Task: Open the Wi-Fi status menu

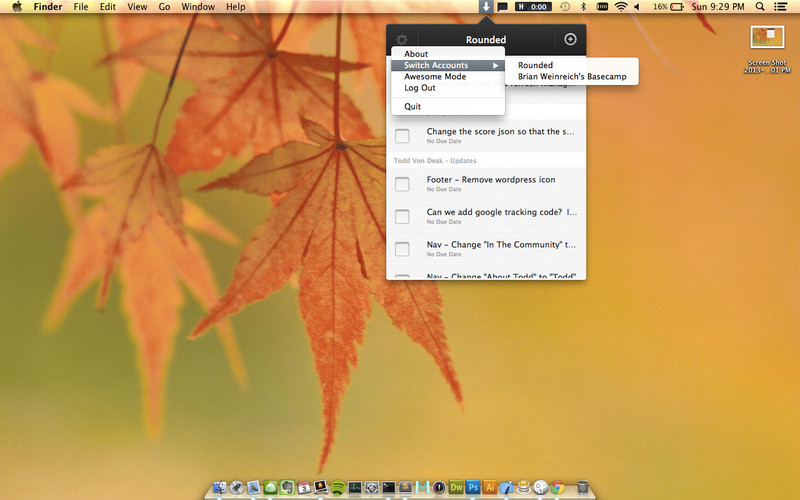Action: (621, 7)
